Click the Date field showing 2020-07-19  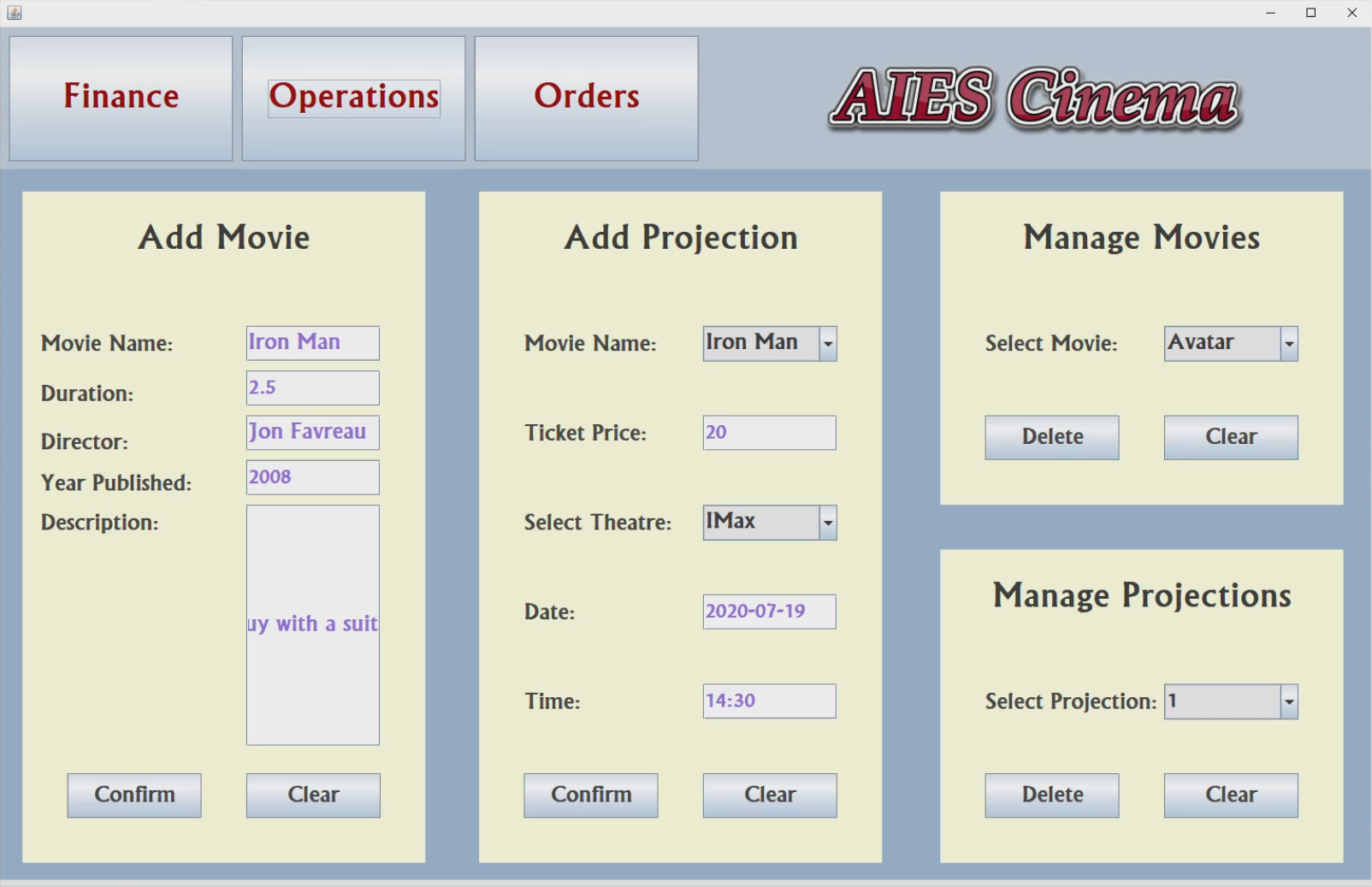point(770,612)
